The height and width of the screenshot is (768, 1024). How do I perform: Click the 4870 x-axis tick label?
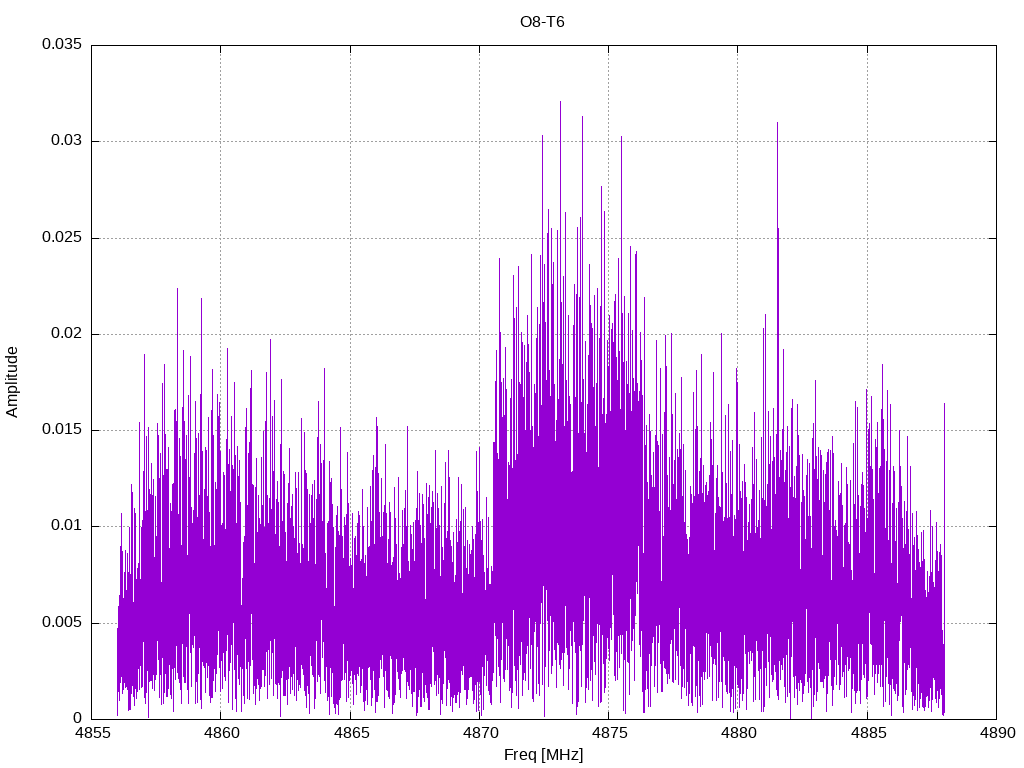coord(479,733)
